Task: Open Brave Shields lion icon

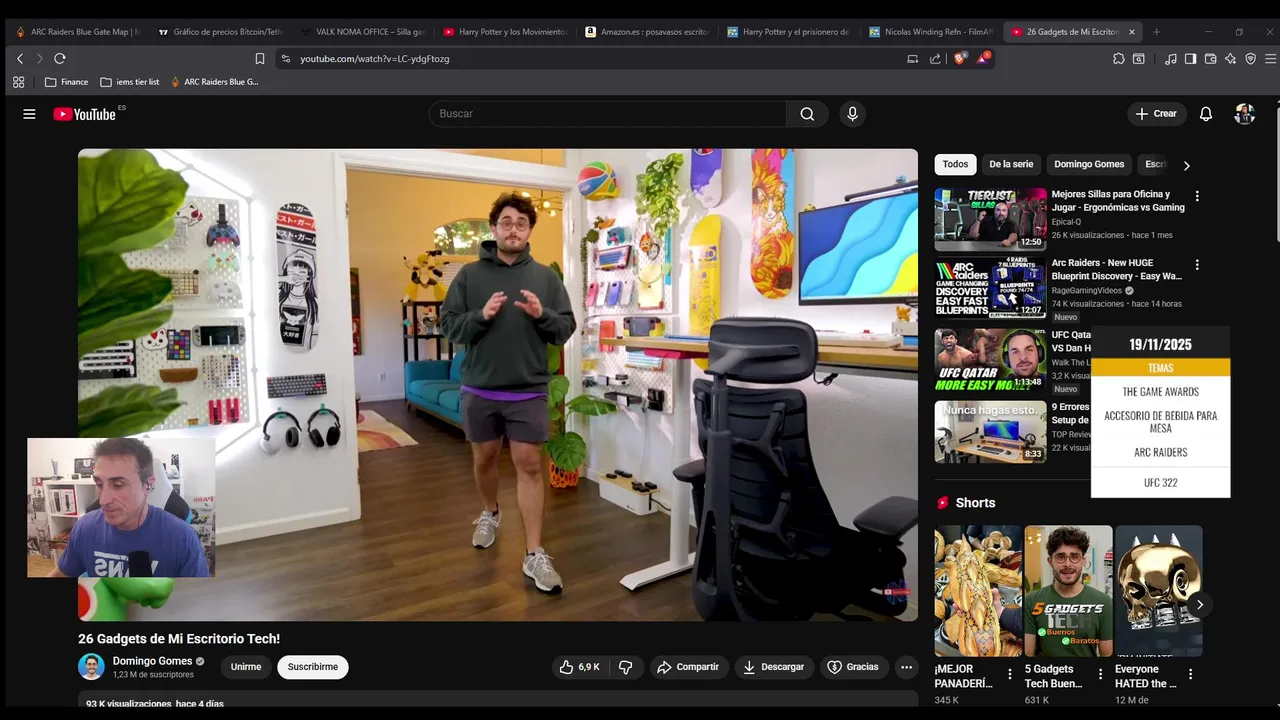Action: 960,59
